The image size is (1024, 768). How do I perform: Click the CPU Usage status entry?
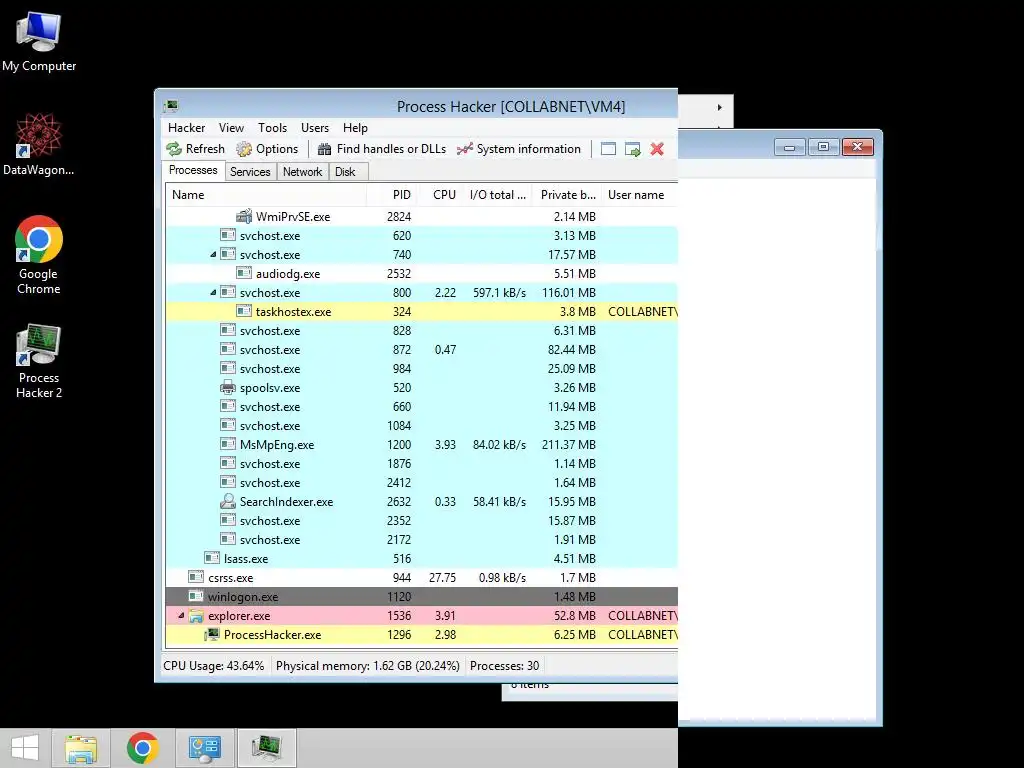point(214,666)
